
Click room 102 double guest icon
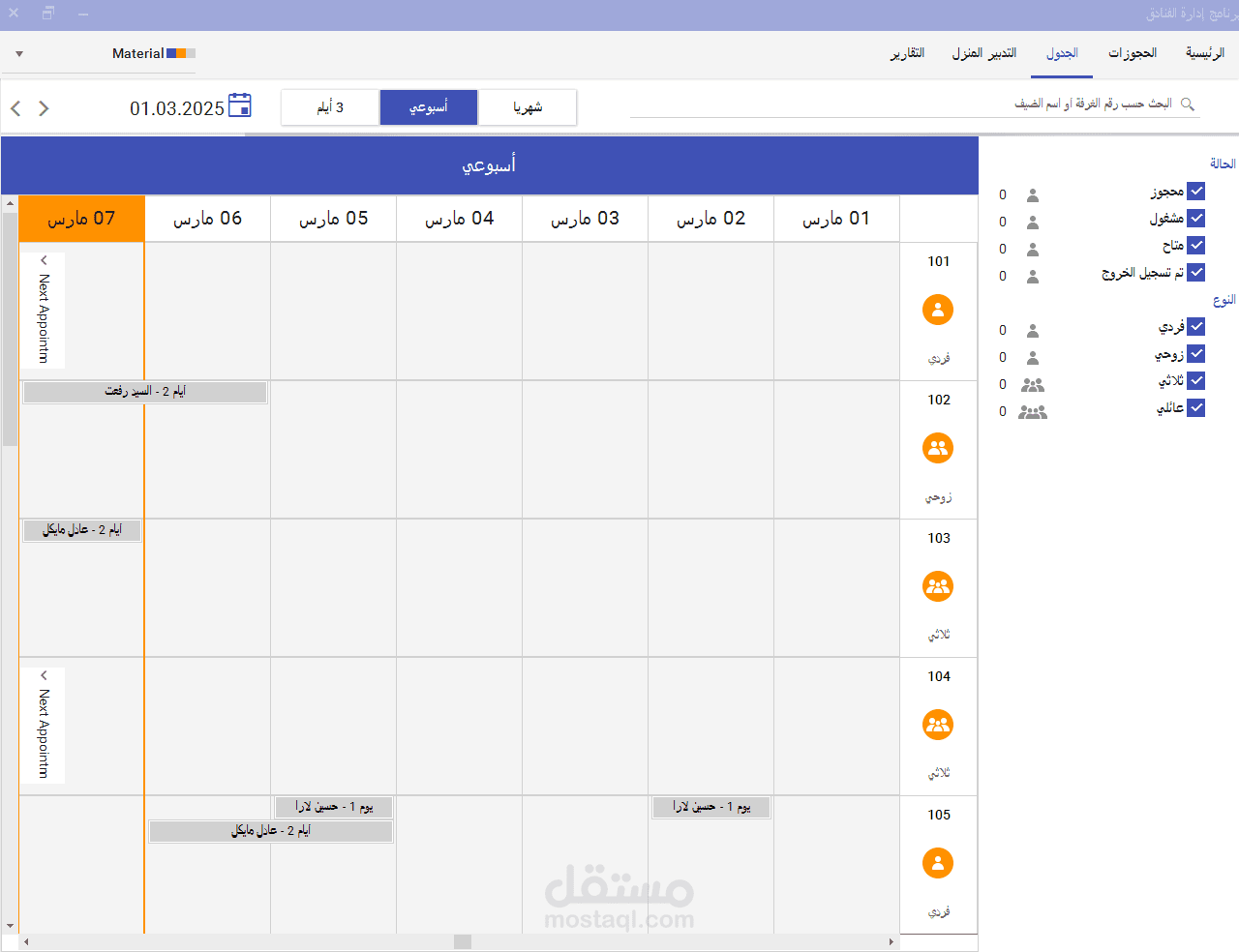(x=938, y=448)
